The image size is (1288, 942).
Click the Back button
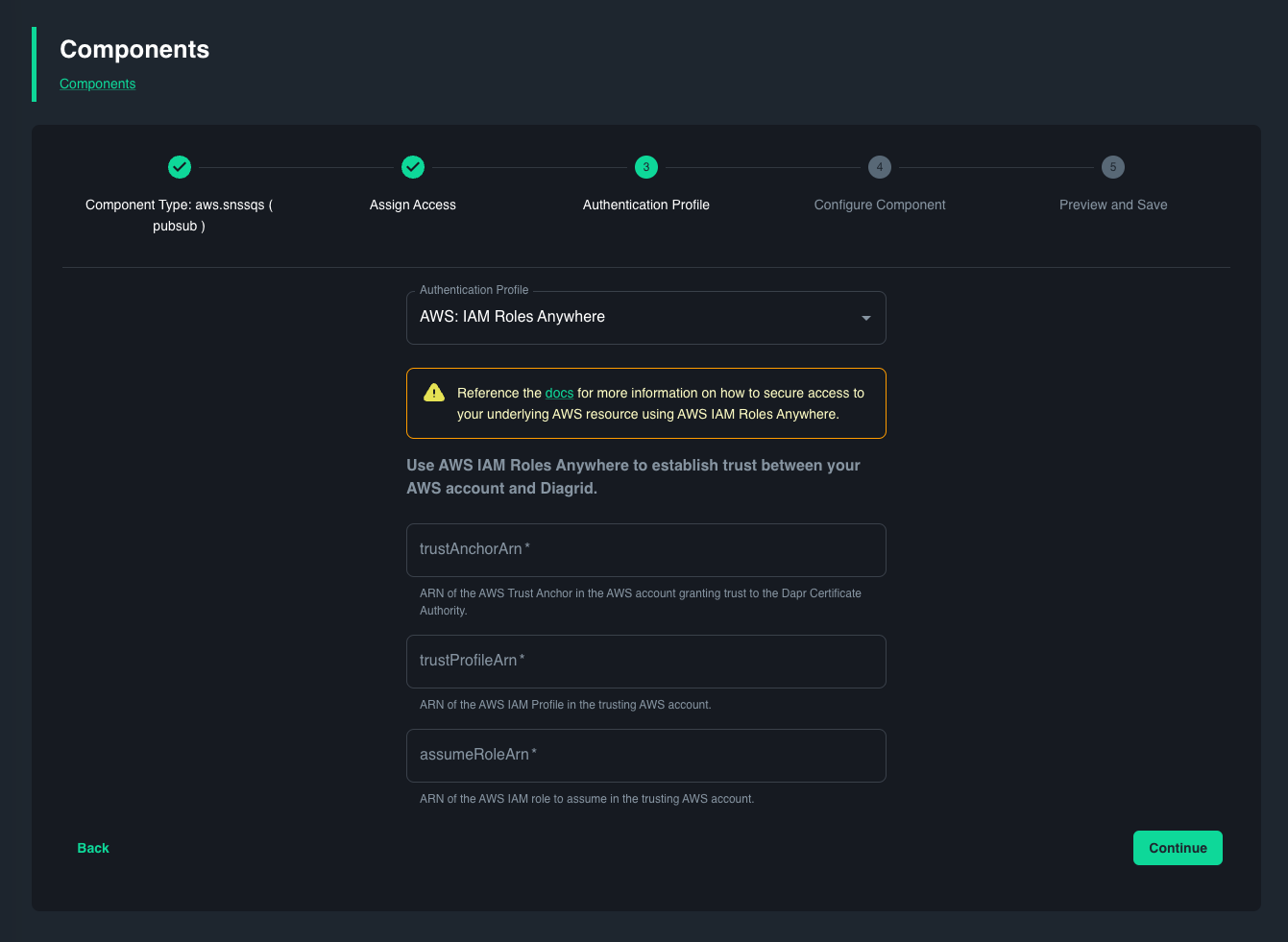(93, 848)
